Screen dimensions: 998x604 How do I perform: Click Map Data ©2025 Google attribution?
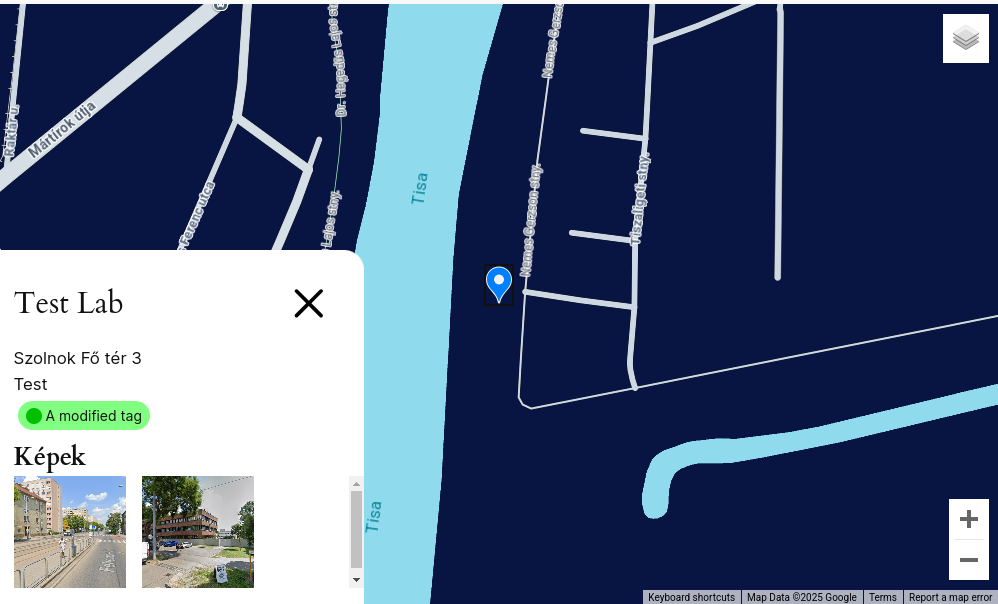801,597
